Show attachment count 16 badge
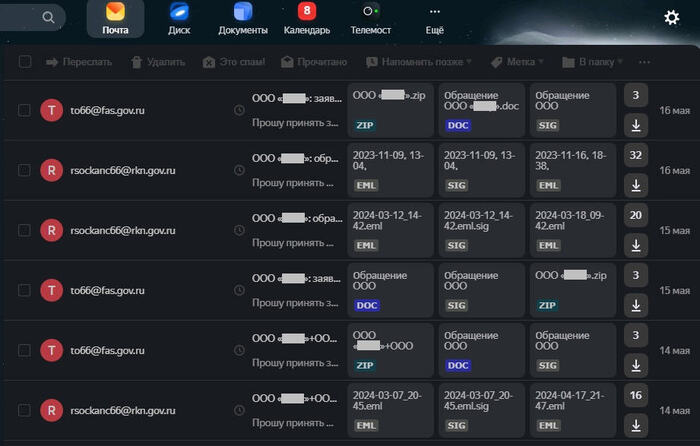The image size is (700, 446). pos(636,396)
